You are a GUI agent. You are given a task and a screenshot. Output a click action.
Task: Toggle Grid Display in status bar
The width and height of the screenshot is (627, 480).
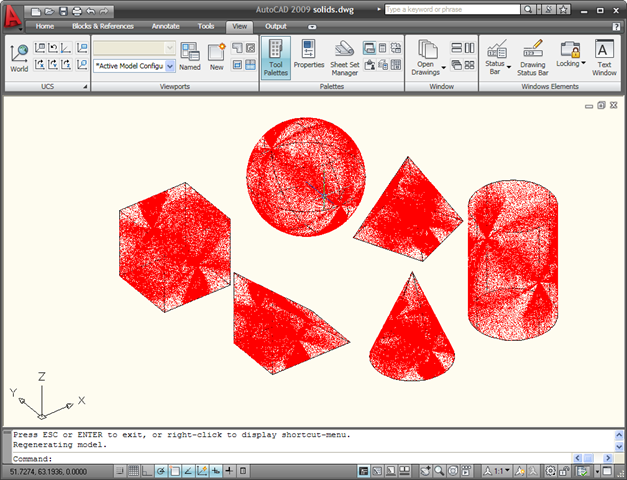click(x=134, y=471)
